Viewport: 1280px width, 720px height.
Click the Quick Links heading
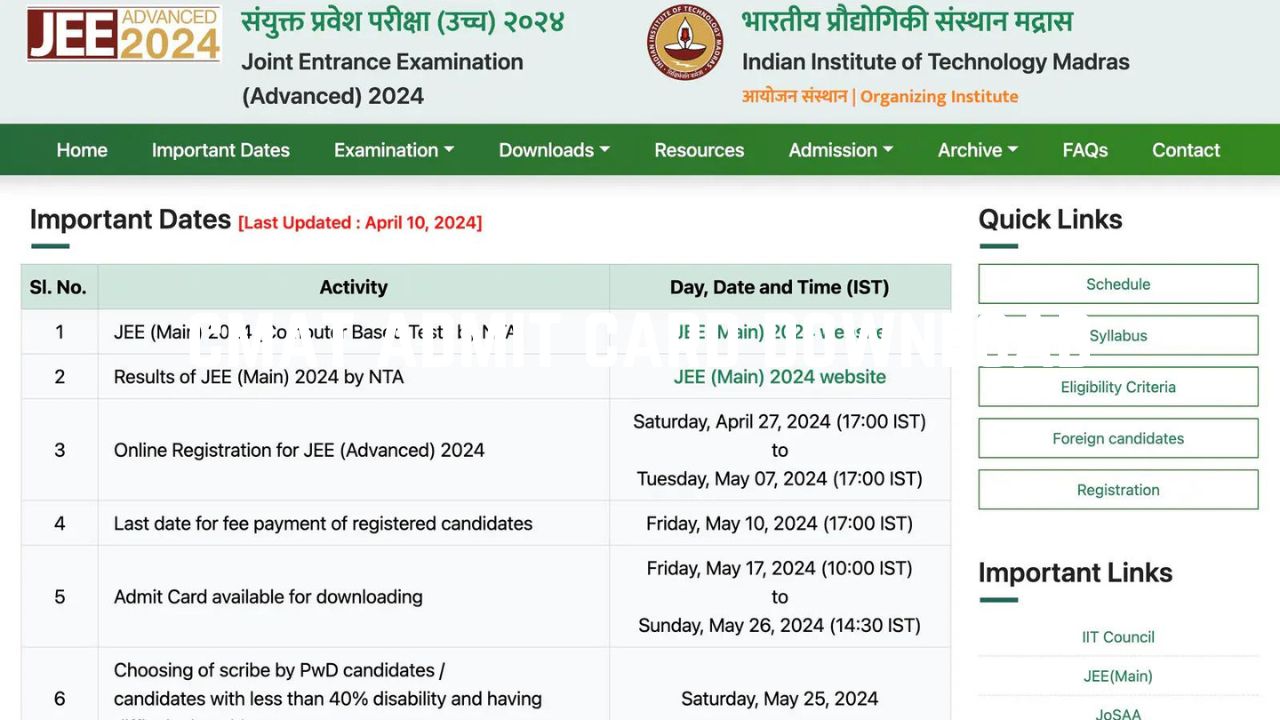(1050, 219)
